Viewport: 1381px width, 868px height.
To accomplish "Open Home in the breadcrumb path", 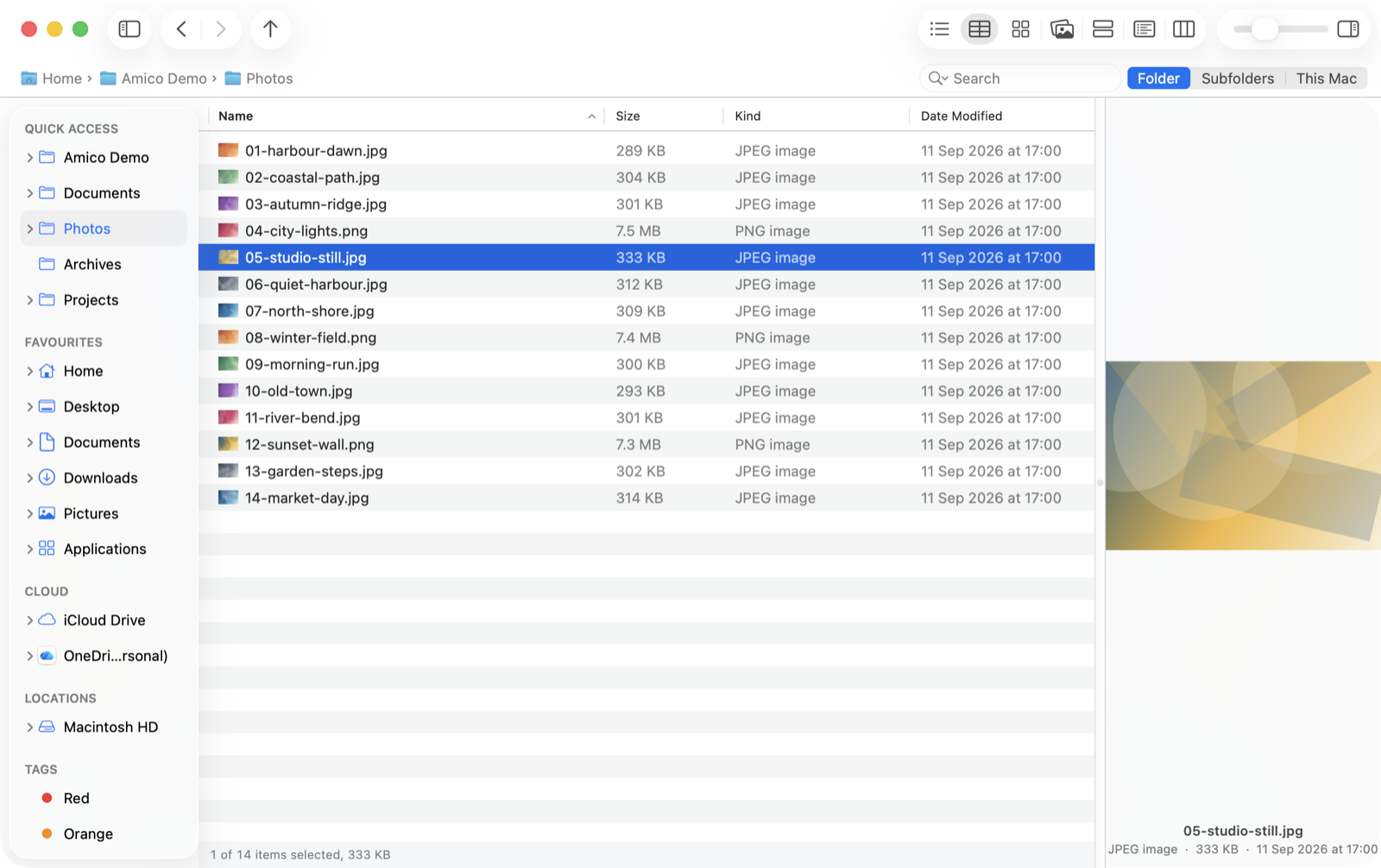I will click(52, 79).
